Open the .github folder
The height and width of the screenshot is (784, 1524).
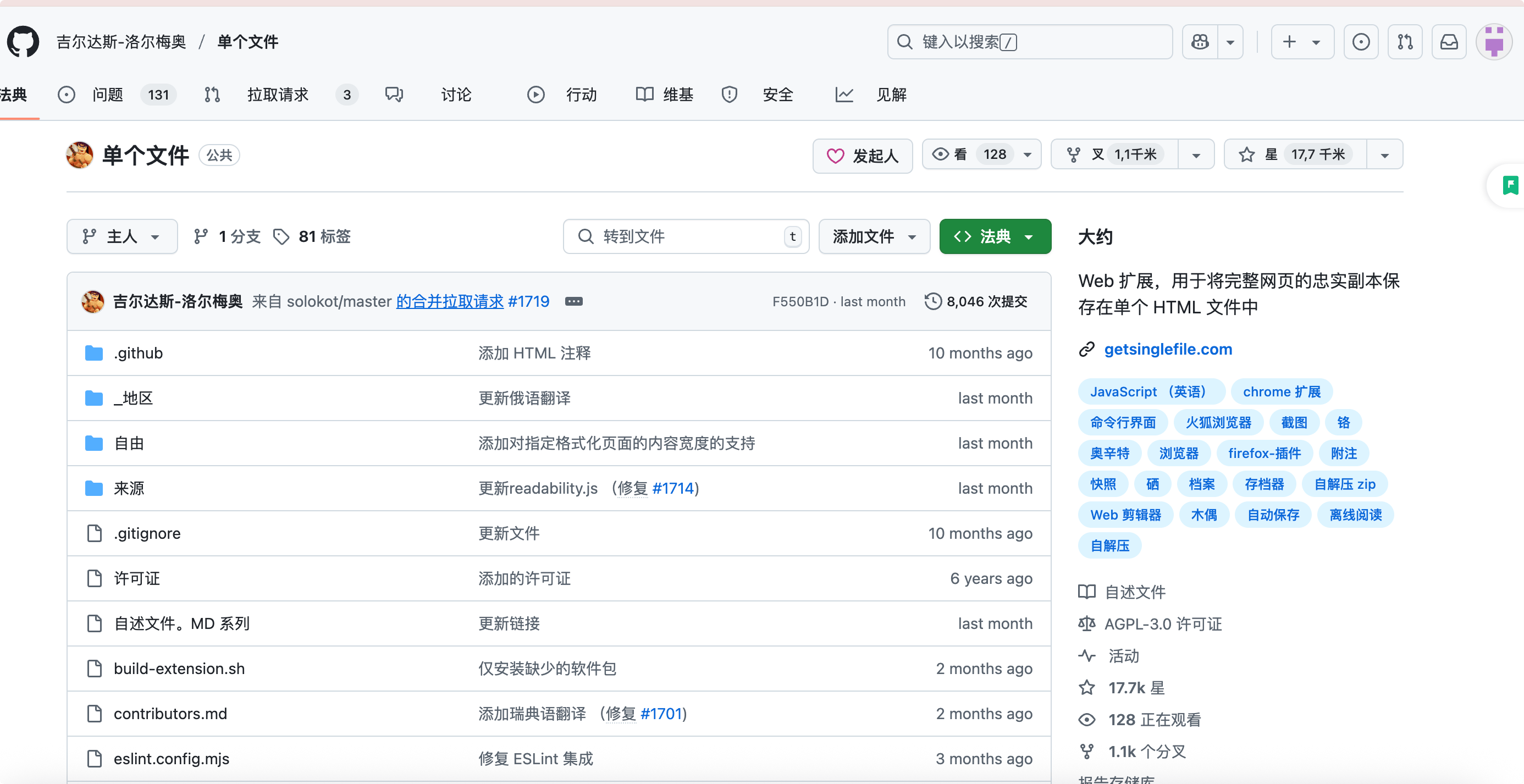click(x=138, y=352)
